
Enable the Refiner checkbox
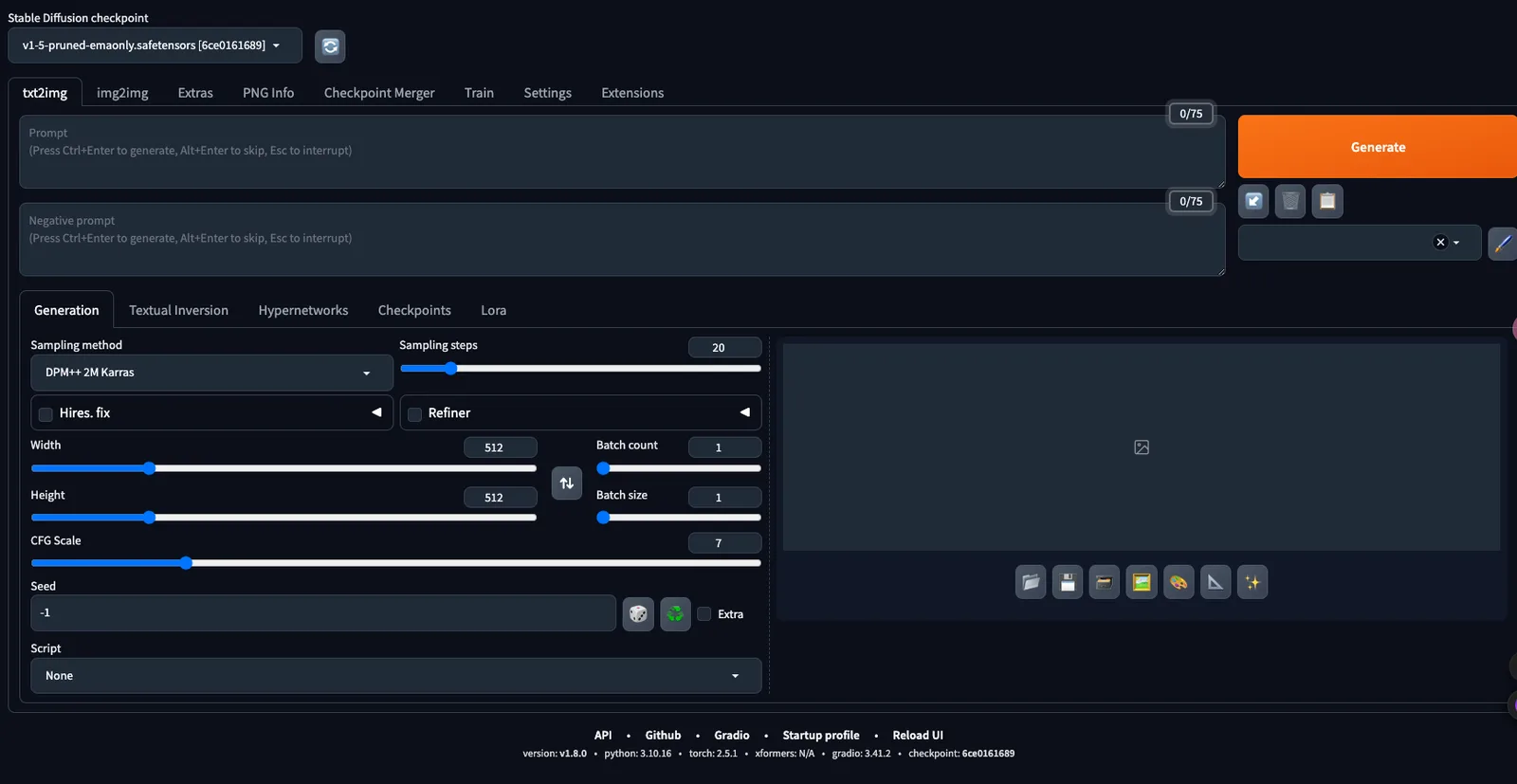[x=414, y=414]
